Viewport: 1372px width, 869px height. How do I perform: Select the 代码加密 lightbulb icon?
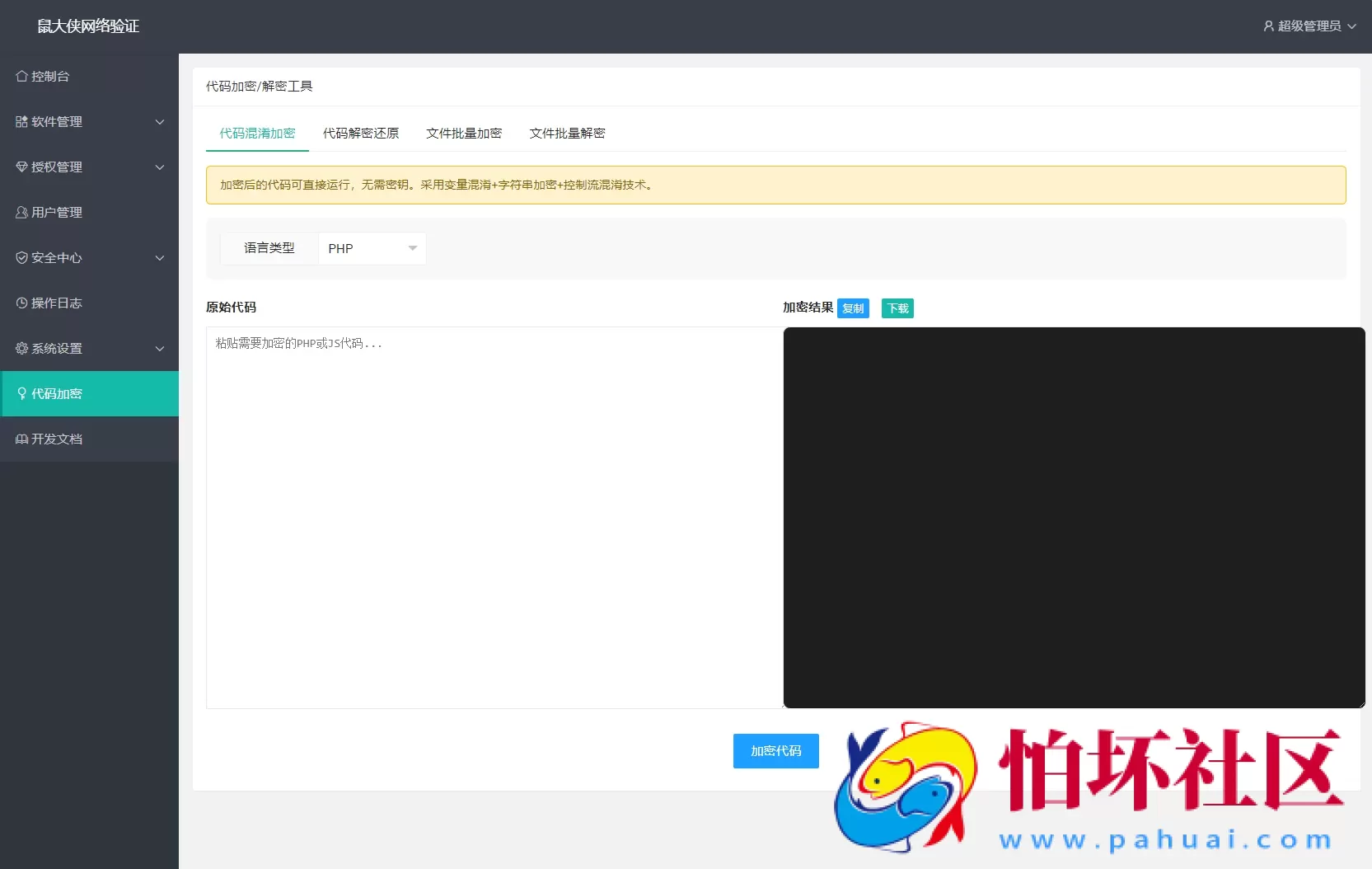(21, 393)
